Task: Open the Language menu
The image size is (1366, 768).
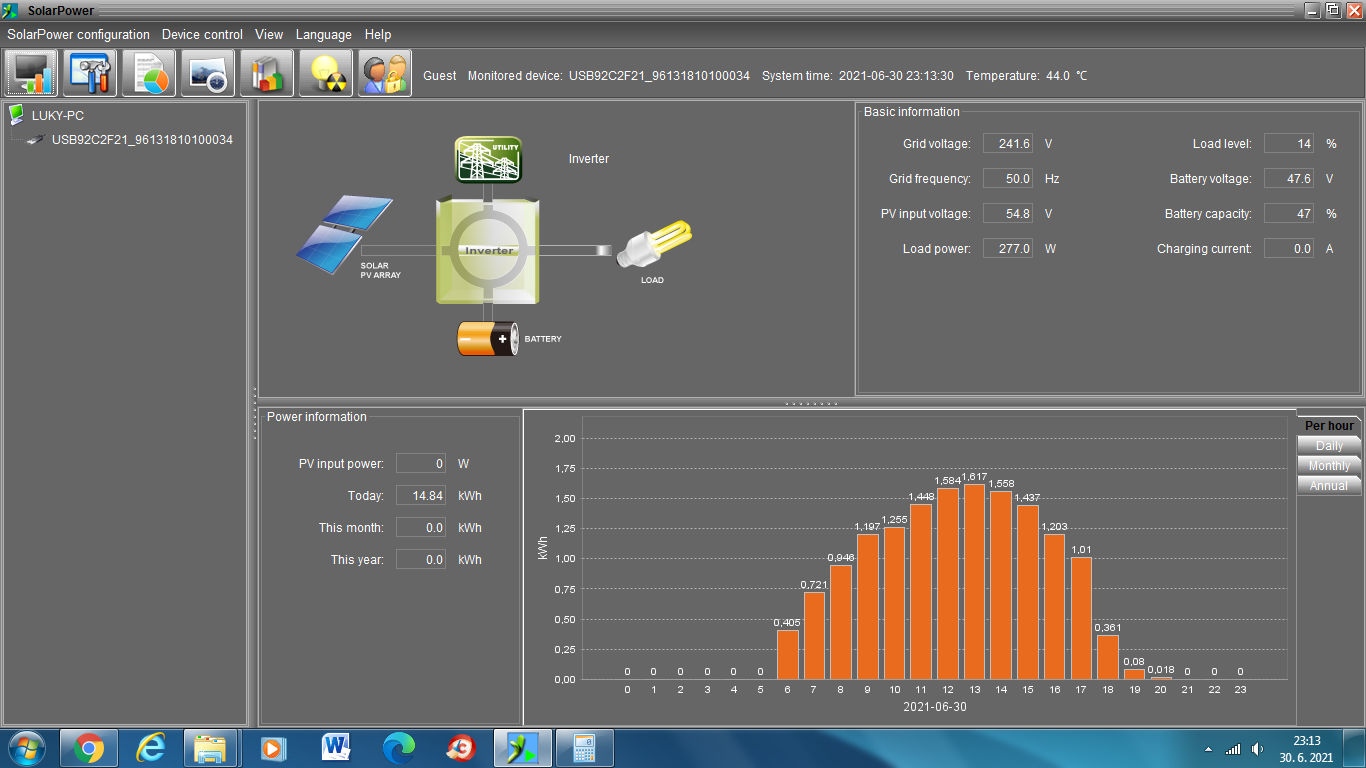Action: pos(323,35)
